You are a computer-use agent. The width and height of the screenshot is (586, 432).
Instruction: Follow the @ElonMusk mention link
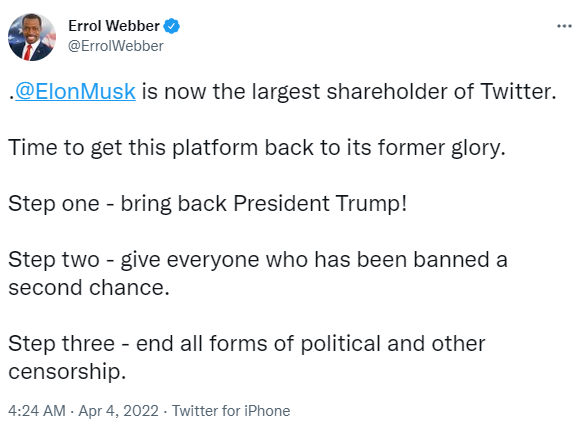(x=75, y=92)
